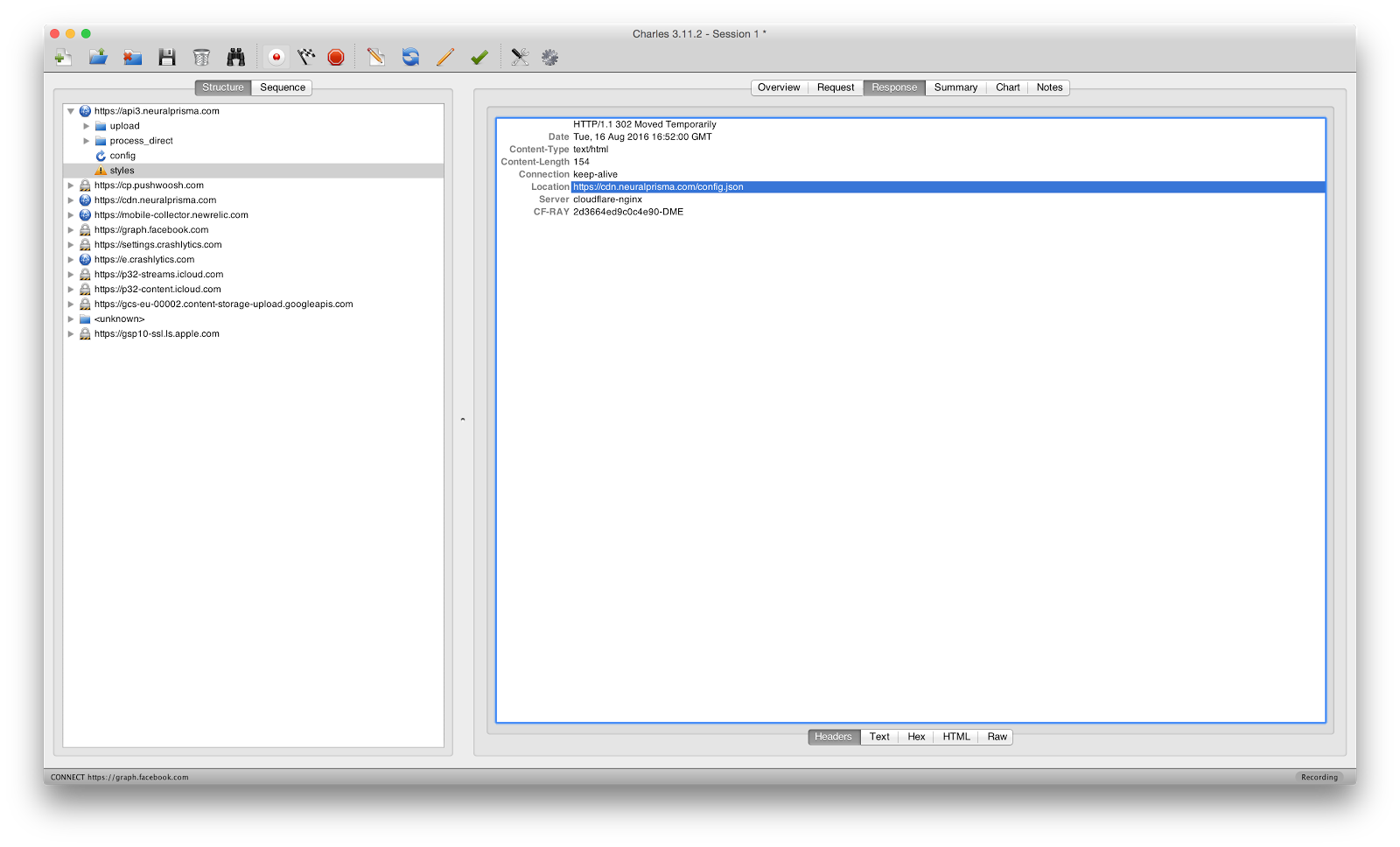This screenshot has height=847, width=1400.
Task: Open Tools via wrench and screwdriver icon
Action: 520,58
